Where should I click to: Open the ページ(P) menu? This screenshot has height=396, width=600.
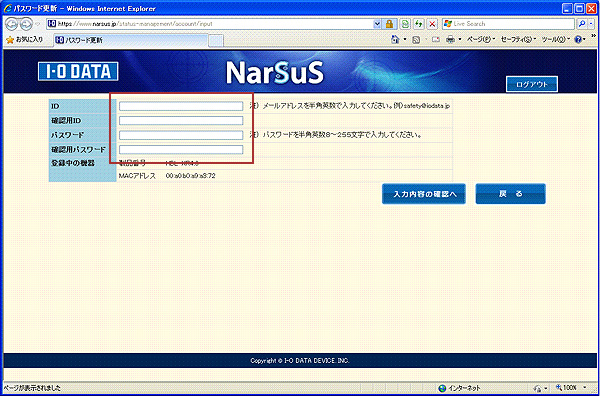click(481, 39)
